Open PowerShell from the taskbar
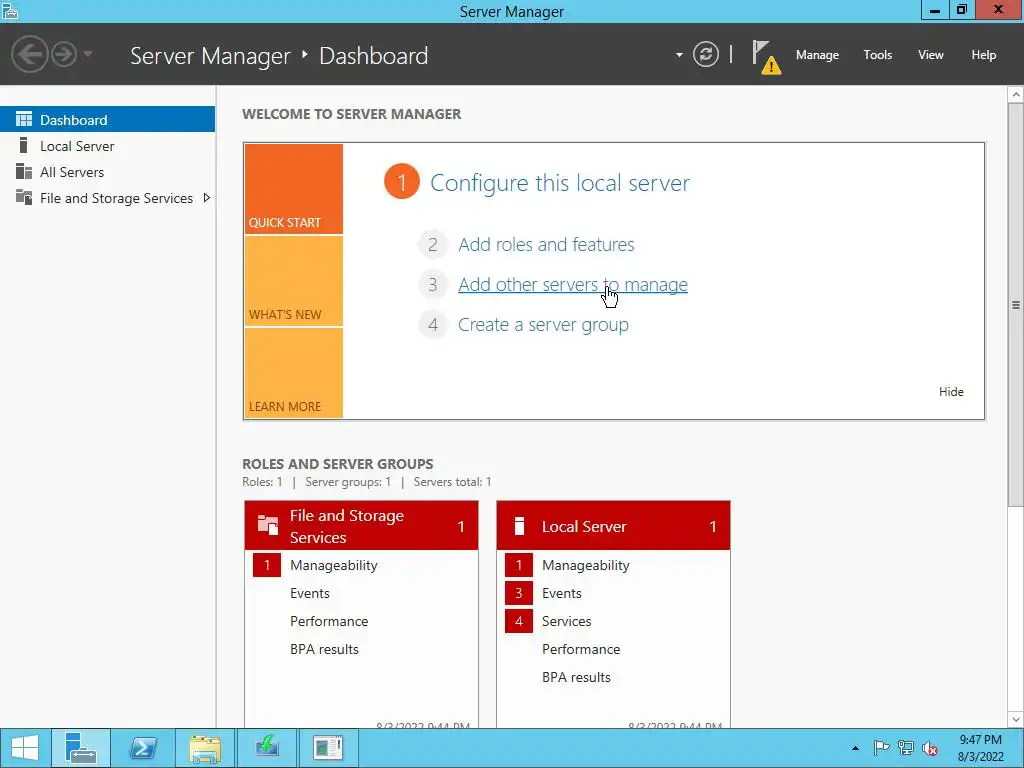1024x768 pixels. click(x=142, y=748)
